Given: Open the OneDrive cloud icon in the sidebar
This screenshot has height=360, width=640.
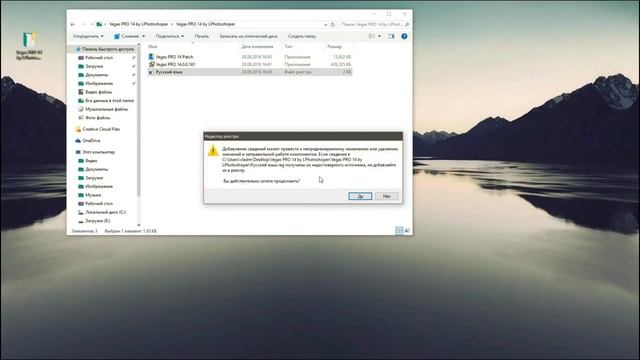Looking at the screenshot, I should point(78,140).
